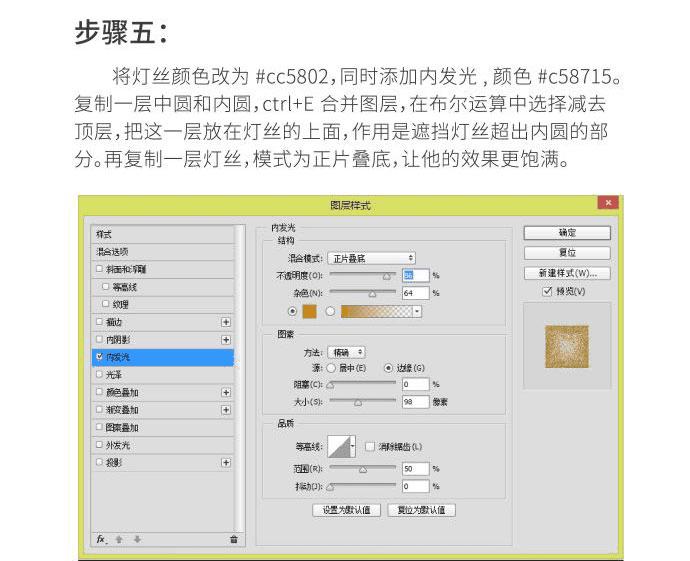
Task: Select the solid color radio button
Action: (x=292, y=312)
